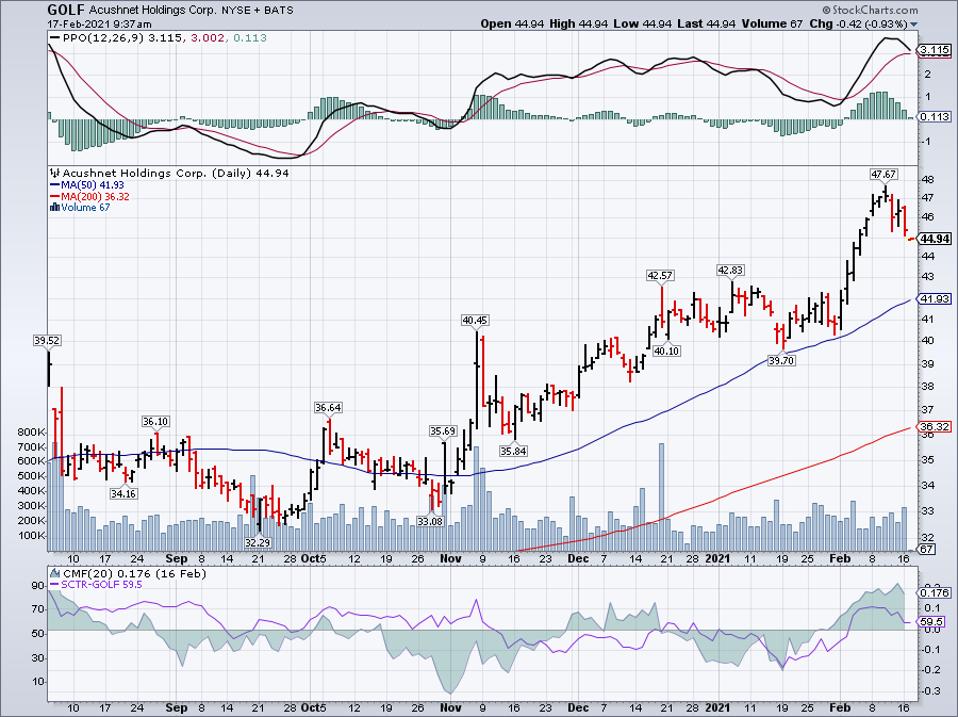Click the 33.08 low price label
958x717 pixels.
click(x=431, y=521)
